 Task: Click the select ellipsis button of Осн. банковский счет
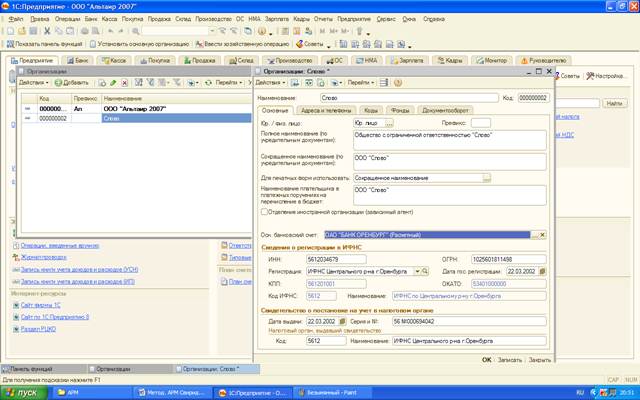coord(535,235)
